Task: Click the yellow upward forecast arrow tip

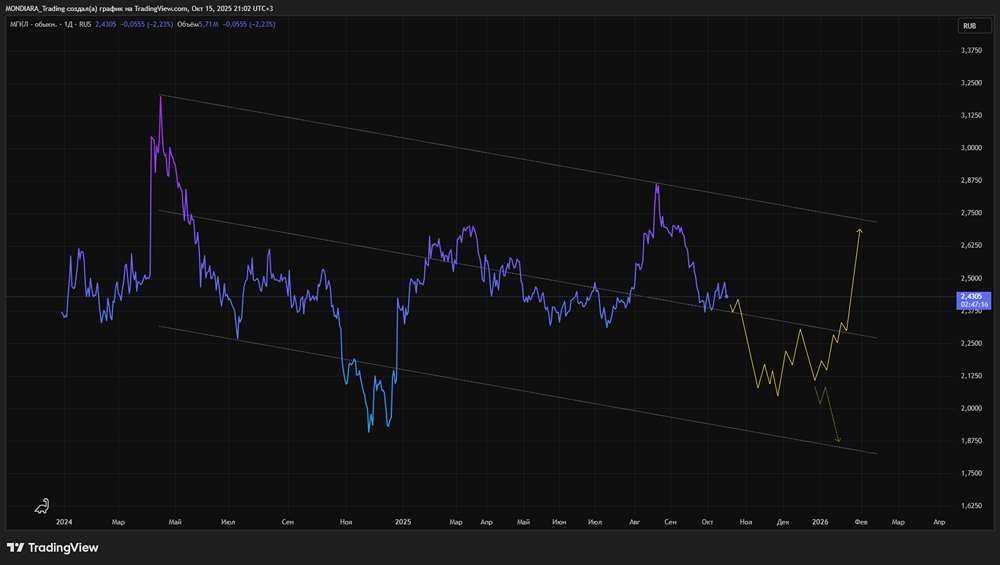Action: 860,230
